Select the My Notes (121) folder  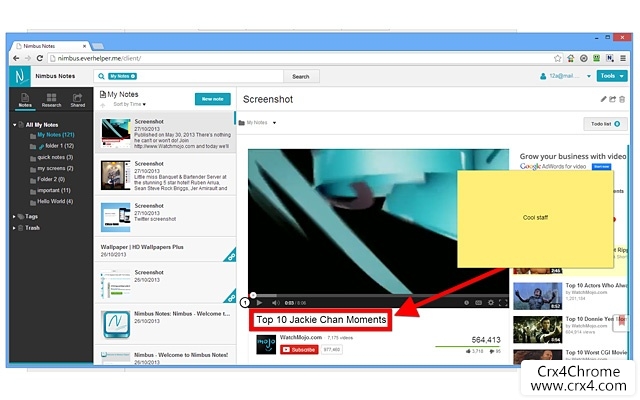[56, 135]
